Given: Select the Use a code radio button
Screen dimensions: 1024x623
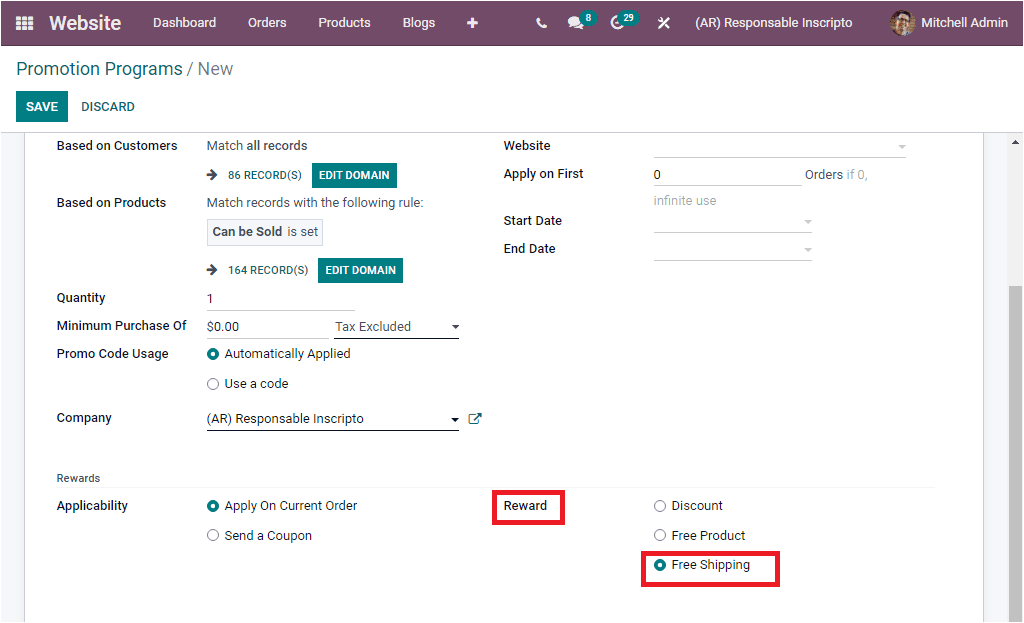Looking at the screenshot, I should point(213,383).
